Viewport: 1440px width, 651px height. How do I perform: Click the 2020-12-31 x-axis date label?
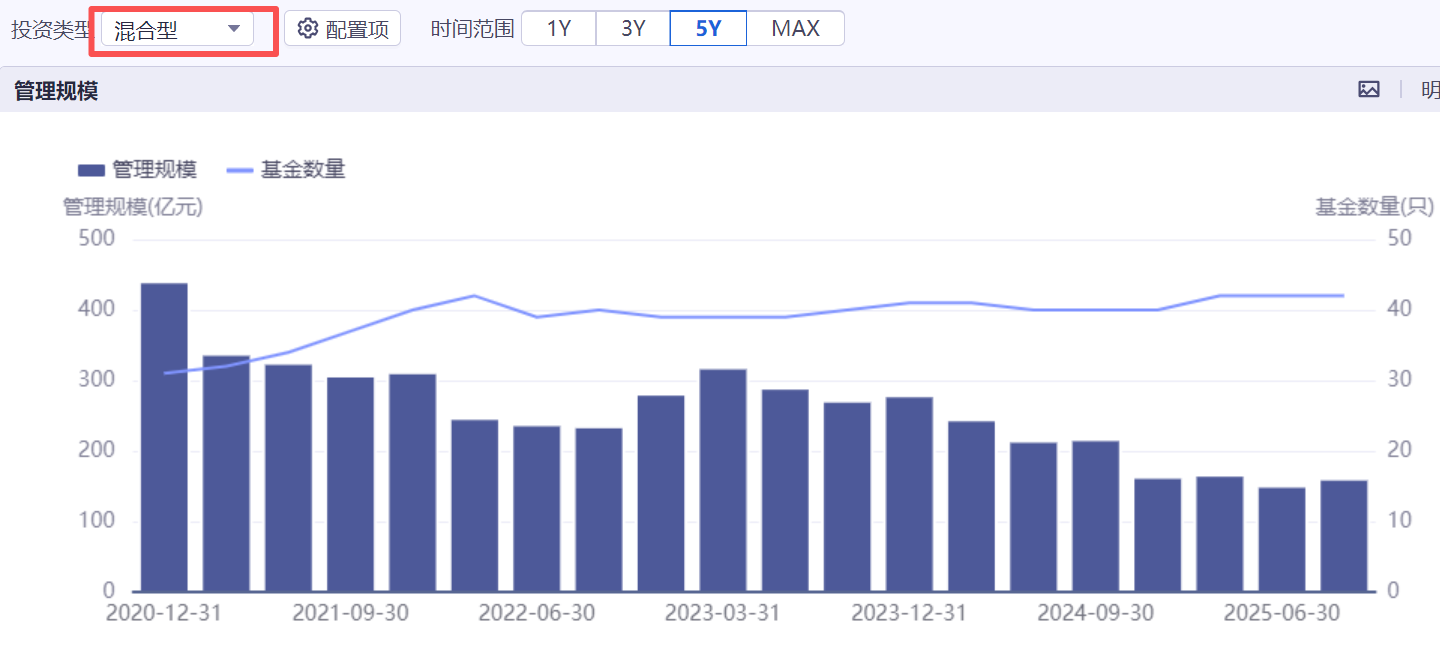click(x=164, y=613)
